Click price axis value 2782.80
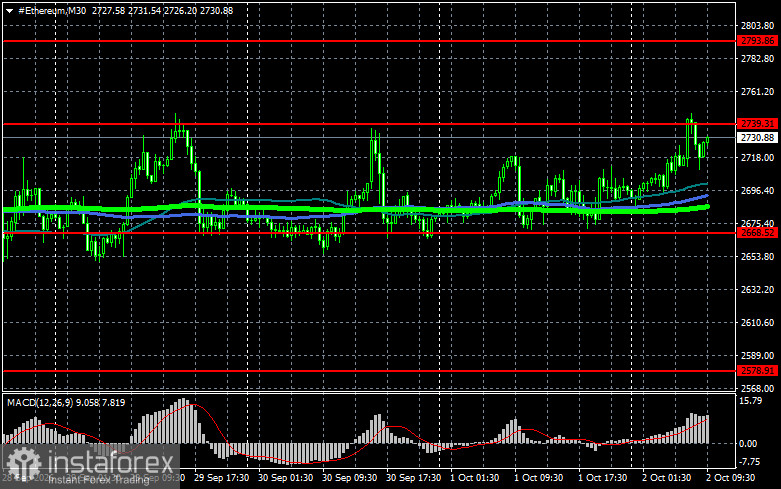 (757, 59)
